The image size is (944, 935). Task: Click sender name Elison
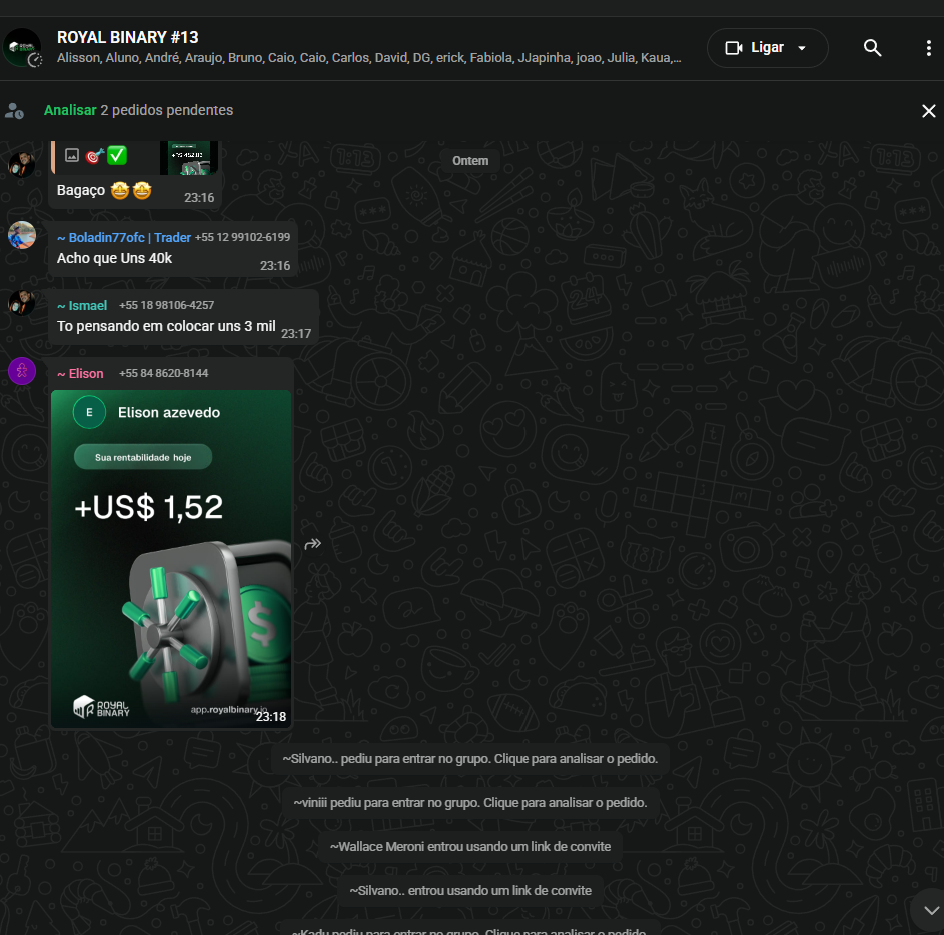pos(80,374)
